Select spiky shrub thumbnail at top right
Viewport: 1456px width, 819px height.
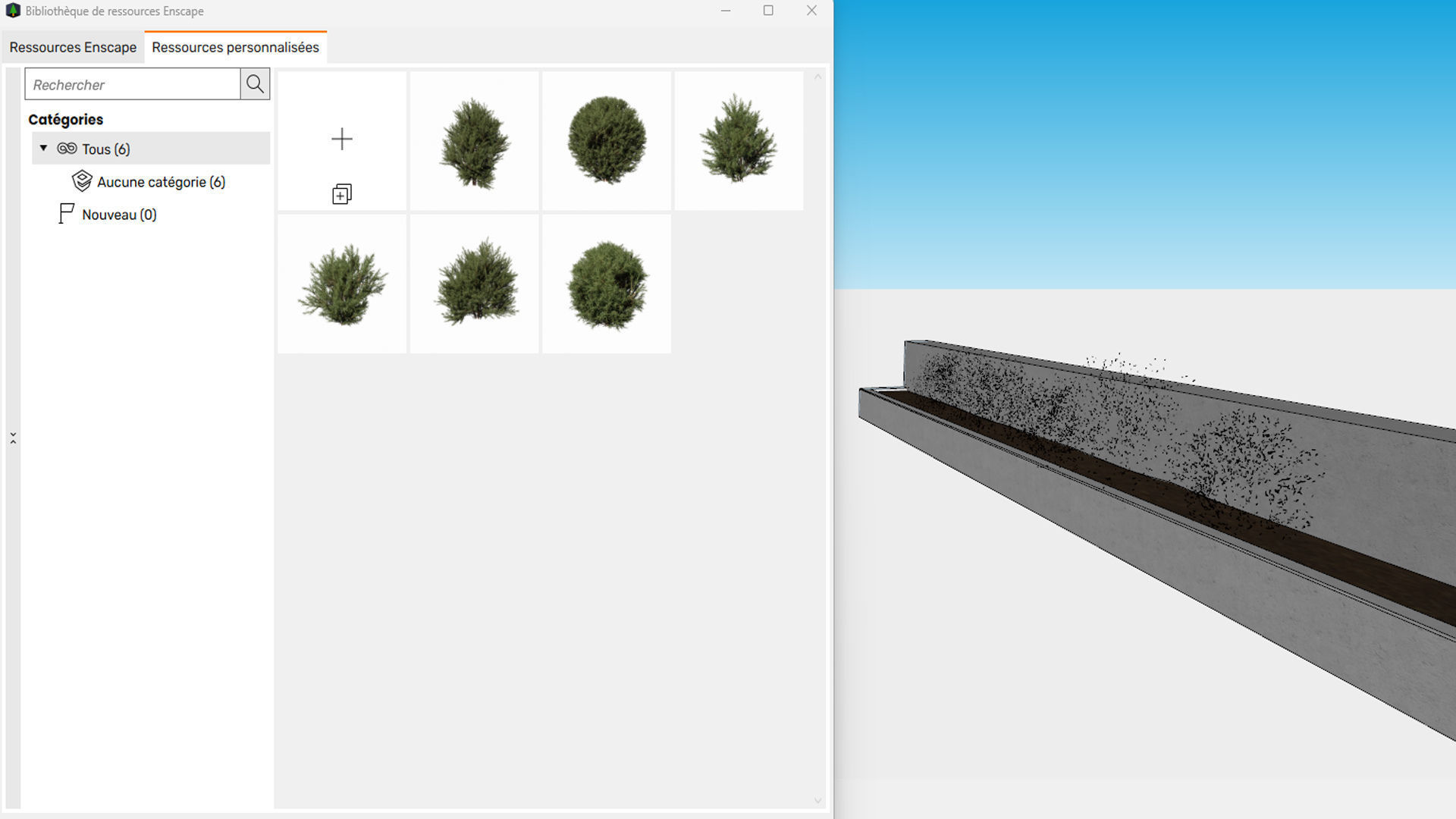point(739,141)
